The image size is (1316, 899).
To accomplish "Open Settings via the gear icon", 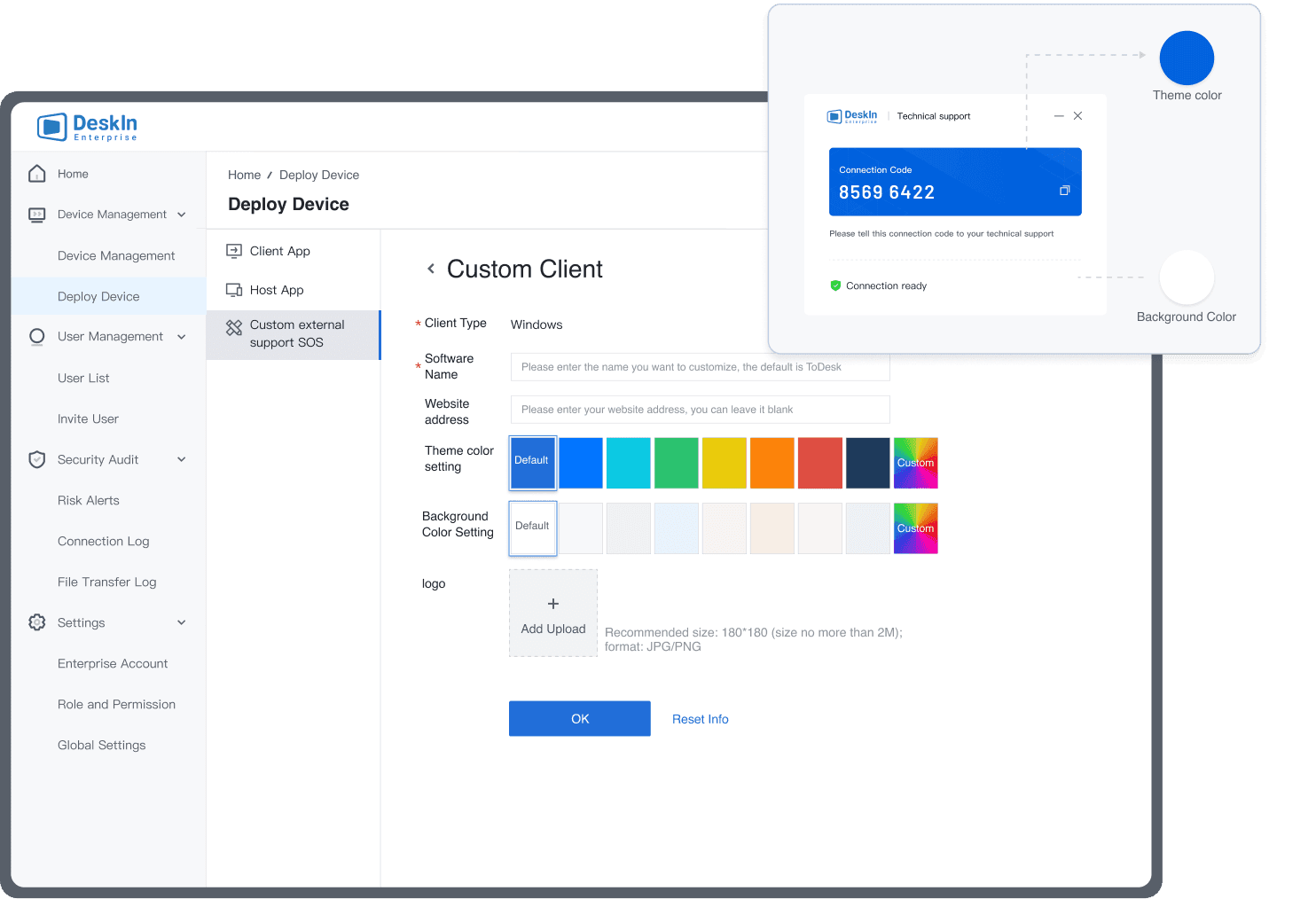I will coord(36,622).
